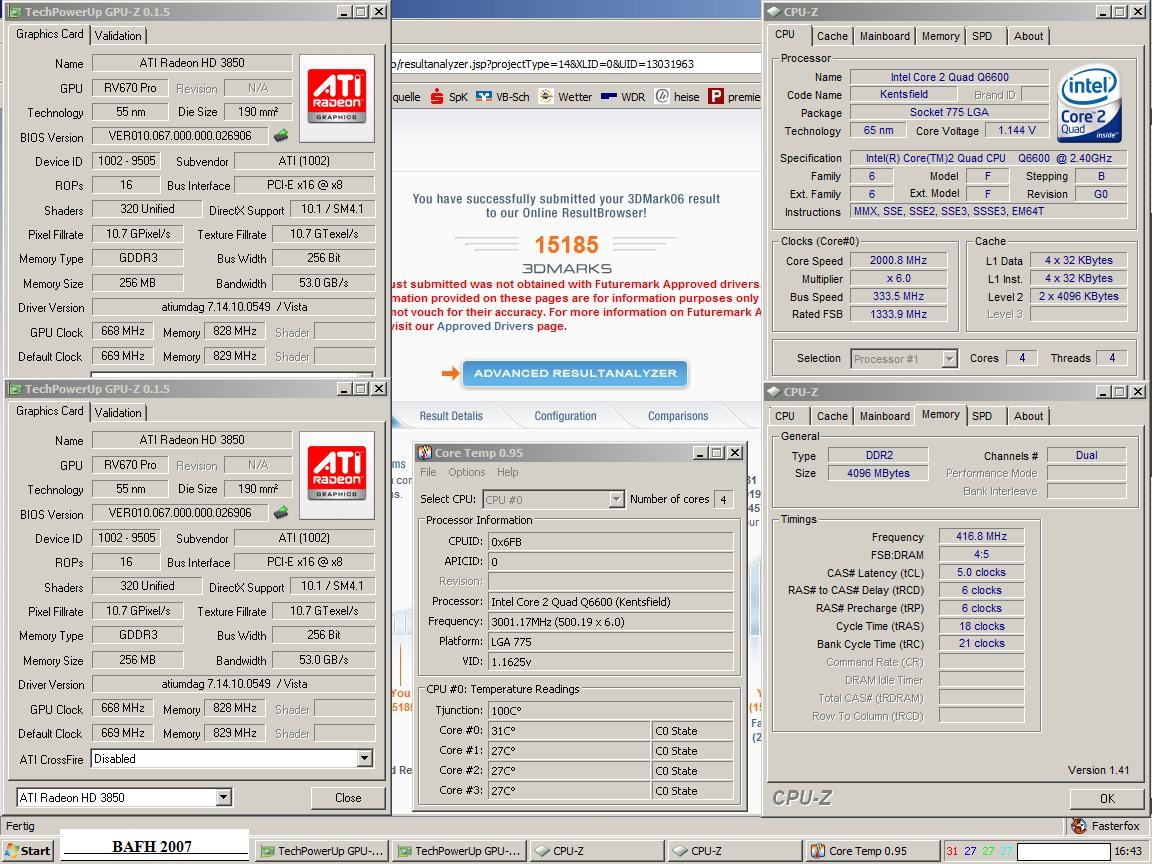
Task: Open Wetter bookmark icon
Action: [546, 96]
